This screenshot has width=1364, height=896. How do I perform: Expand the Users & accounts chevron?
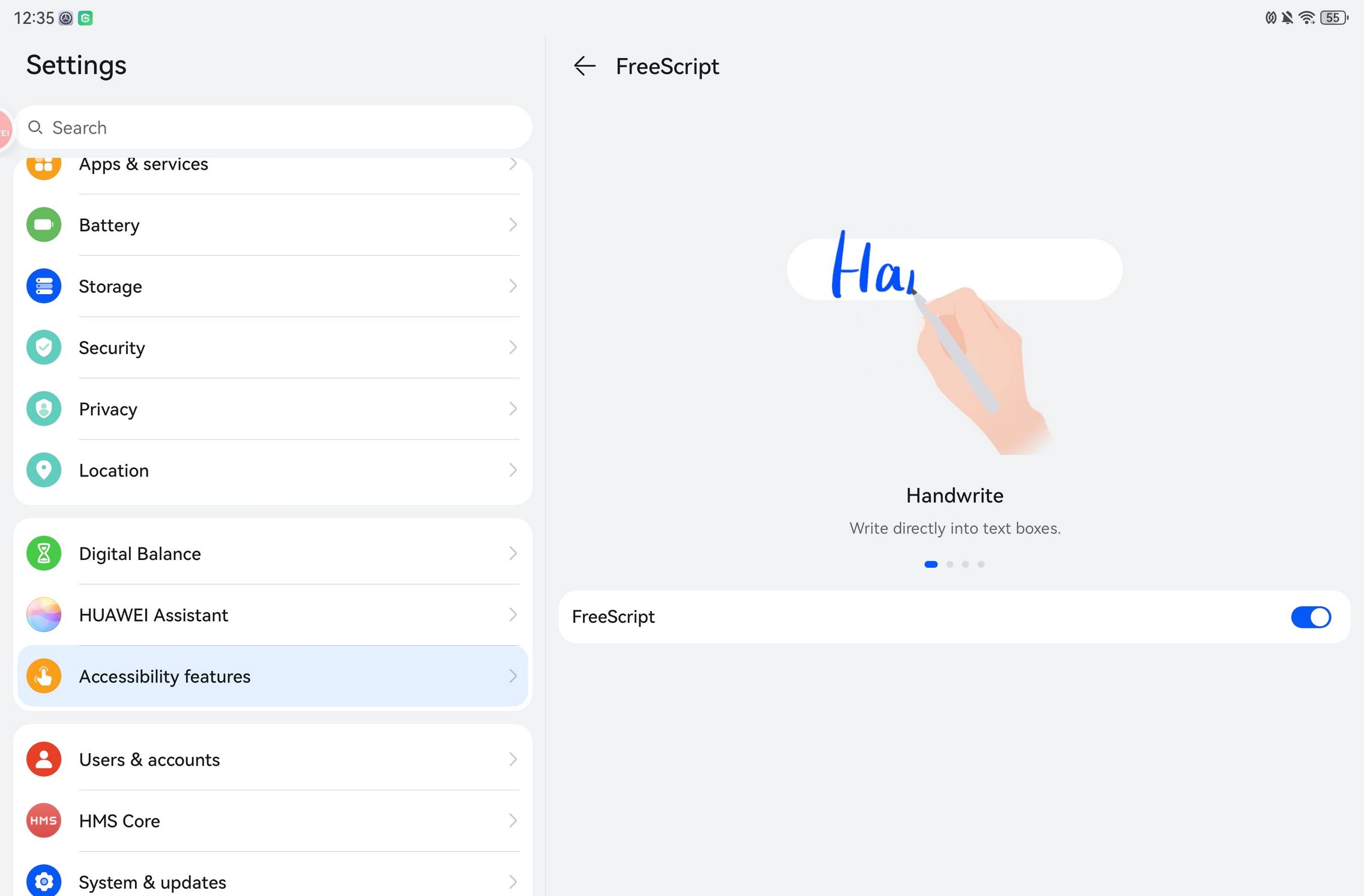tap(513, 759)
